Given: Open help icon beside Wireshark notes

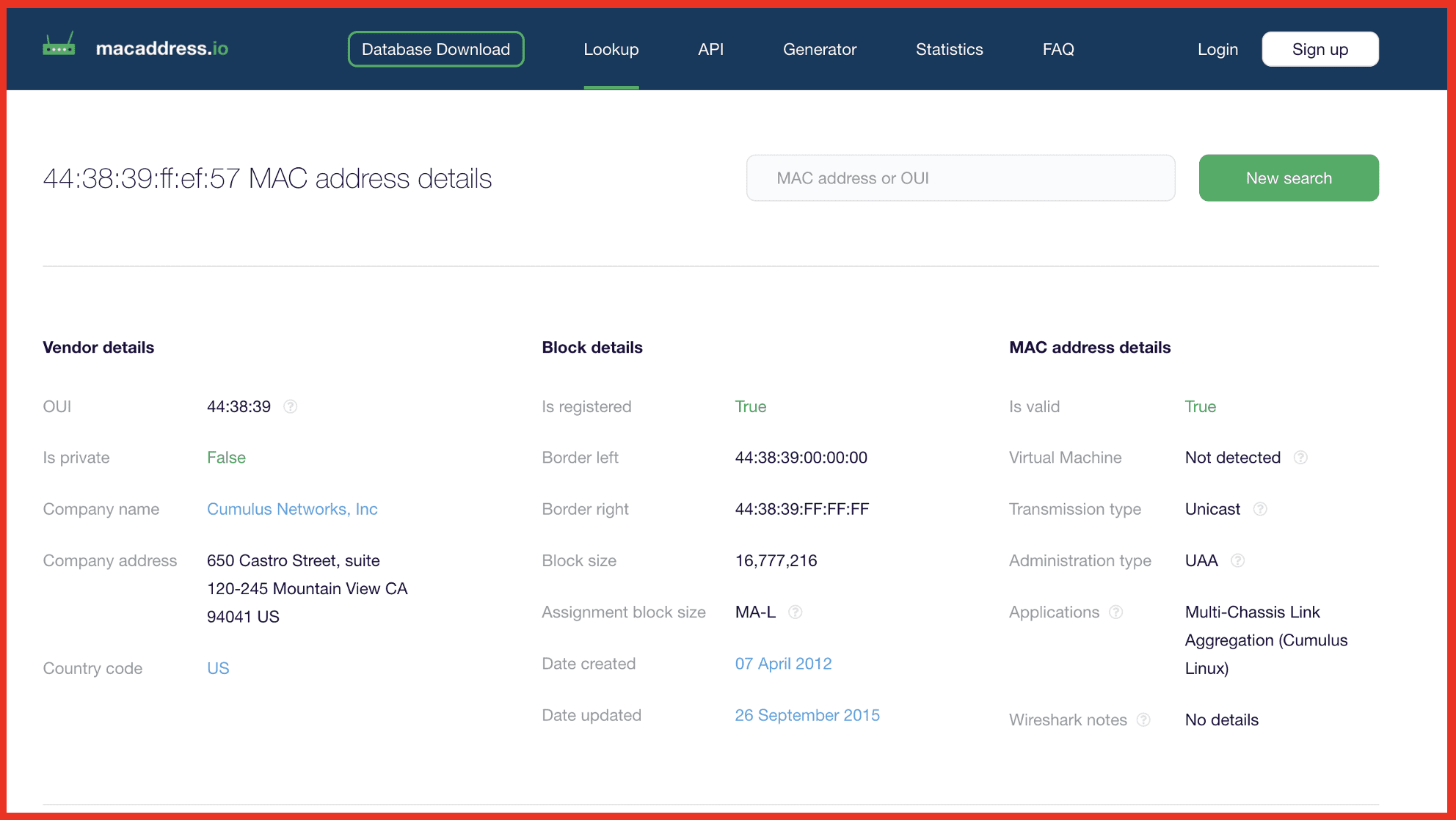Looking at the screenshot, I should 1143,720.
